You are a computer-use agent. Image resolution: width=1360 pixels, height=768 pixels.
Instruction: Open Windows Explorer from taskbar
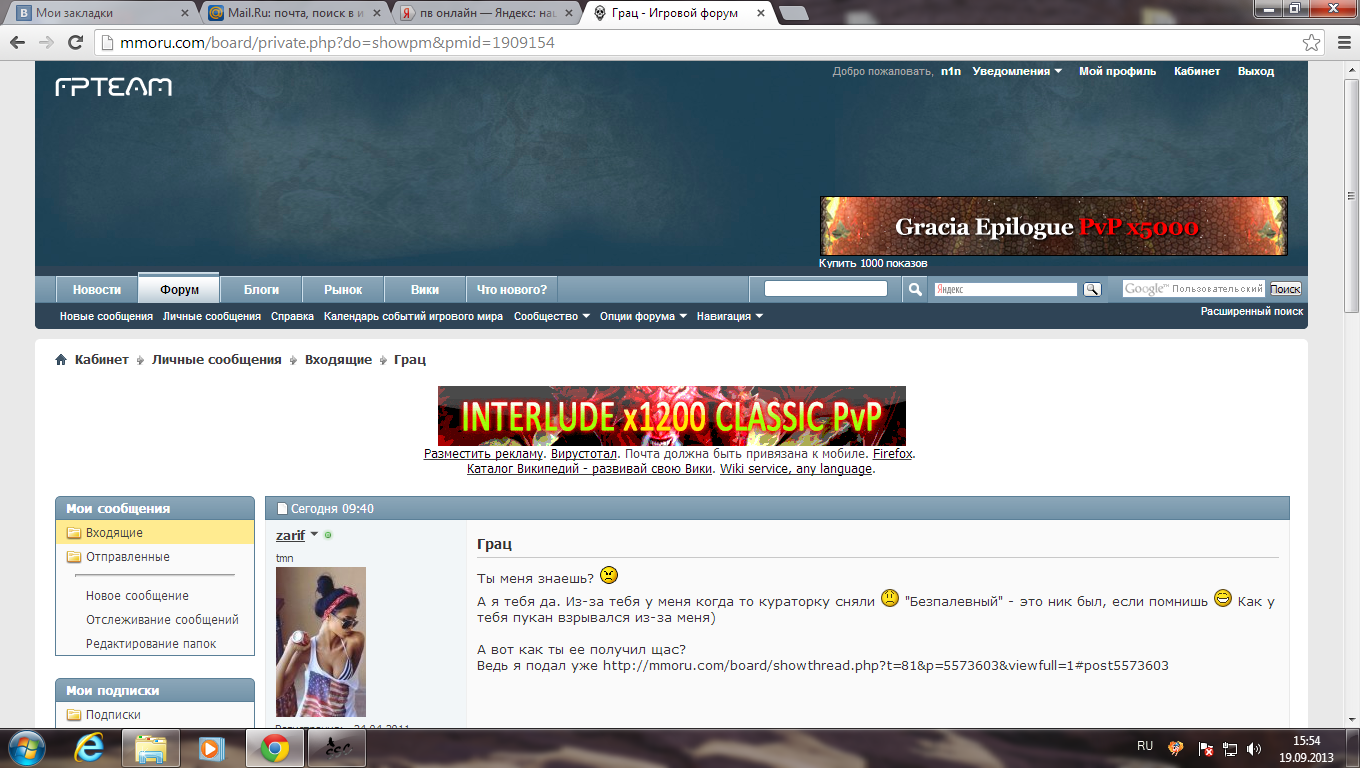click(x=151, y=747)
